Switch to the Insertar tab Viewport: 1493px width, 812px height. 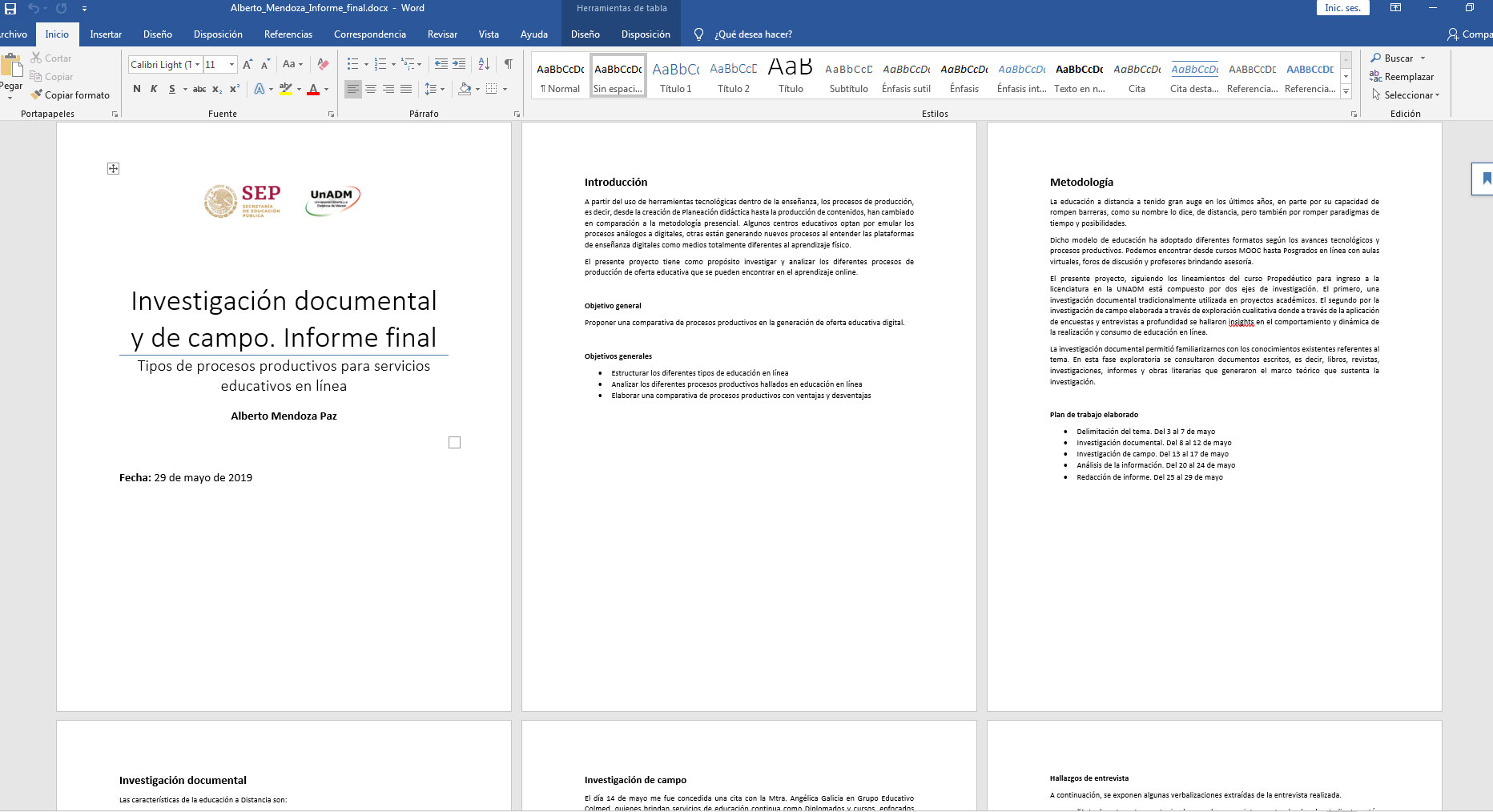click(x=106, y=34)
